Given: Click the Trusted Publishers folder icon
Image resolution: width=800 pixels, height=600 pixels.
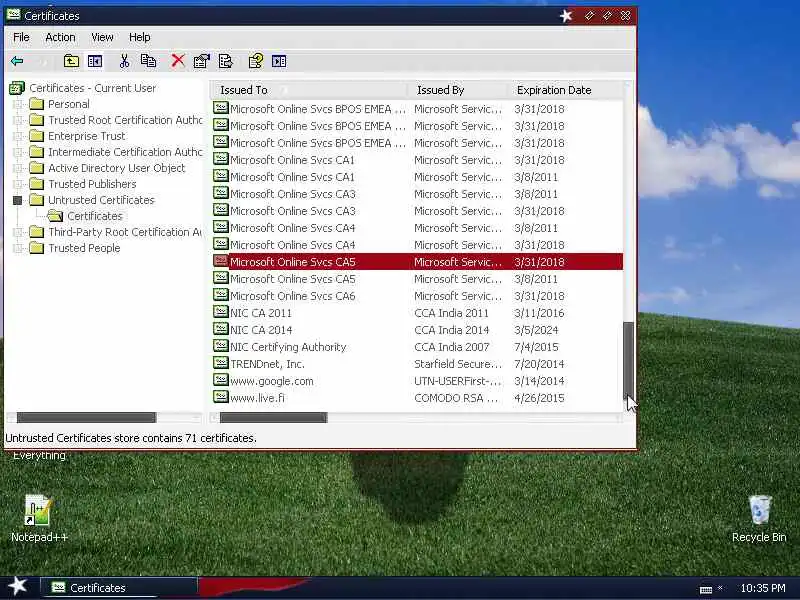Looking at the screenshot, I should point(37,184).
